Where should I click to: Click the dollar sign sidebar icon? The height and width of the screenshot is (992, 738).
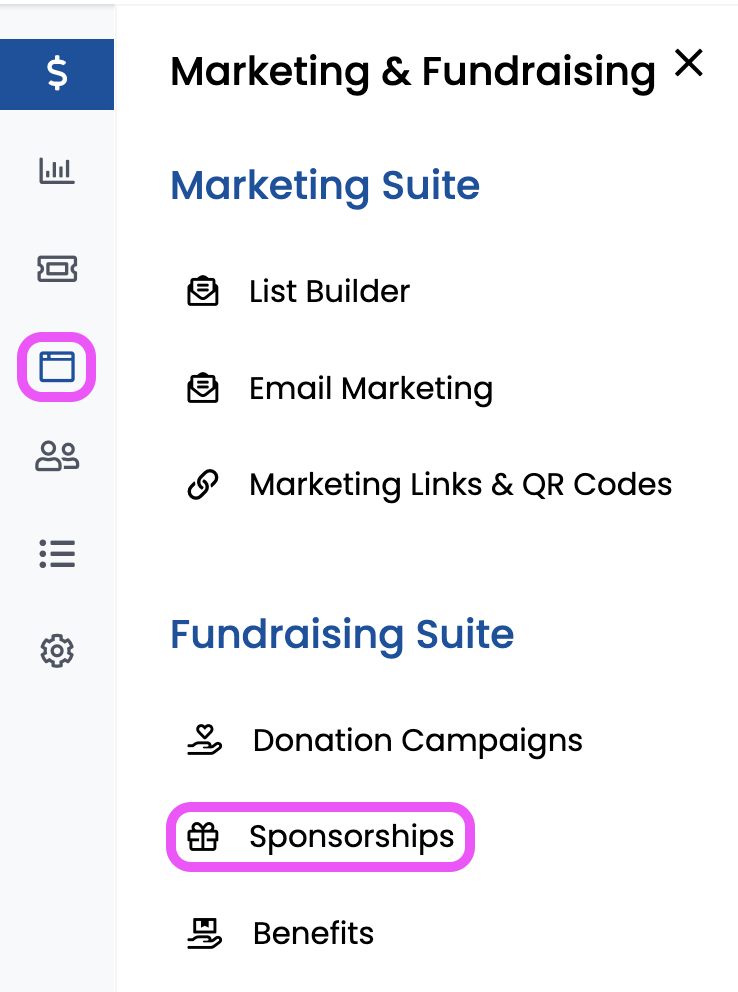point(57,74)
